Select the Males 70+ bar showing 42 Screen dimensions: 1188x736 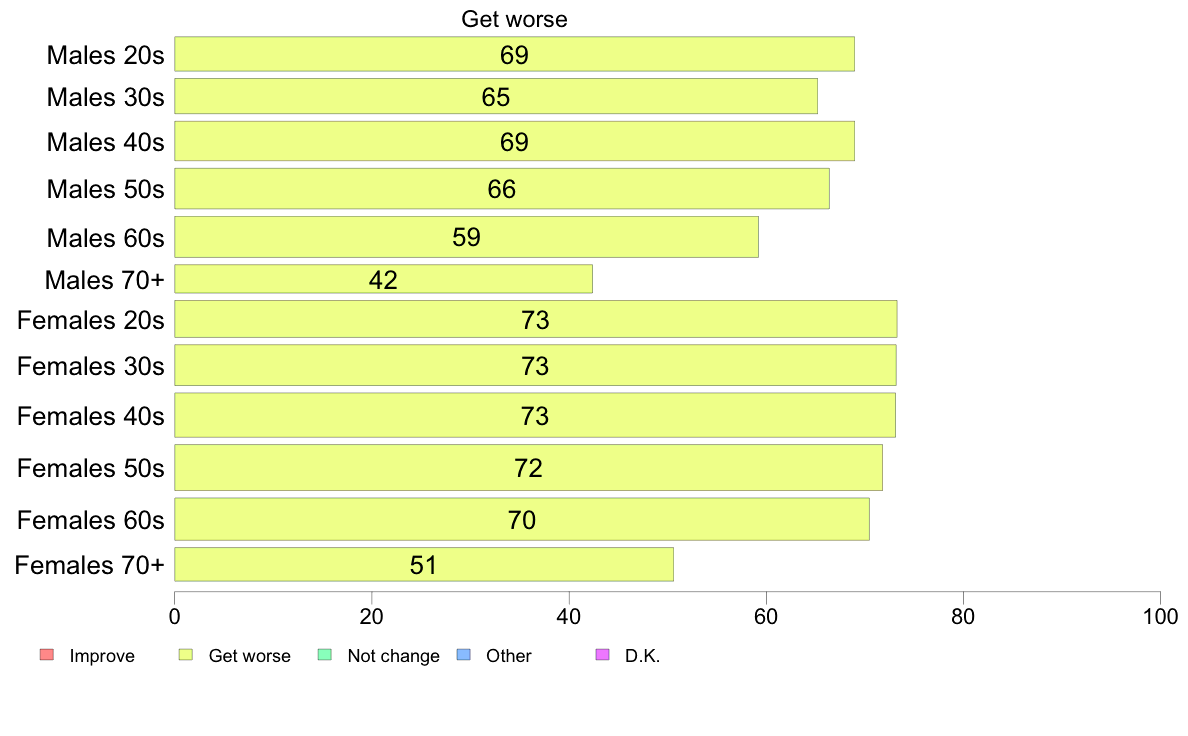pyautogui.click(x=383, y=279)
